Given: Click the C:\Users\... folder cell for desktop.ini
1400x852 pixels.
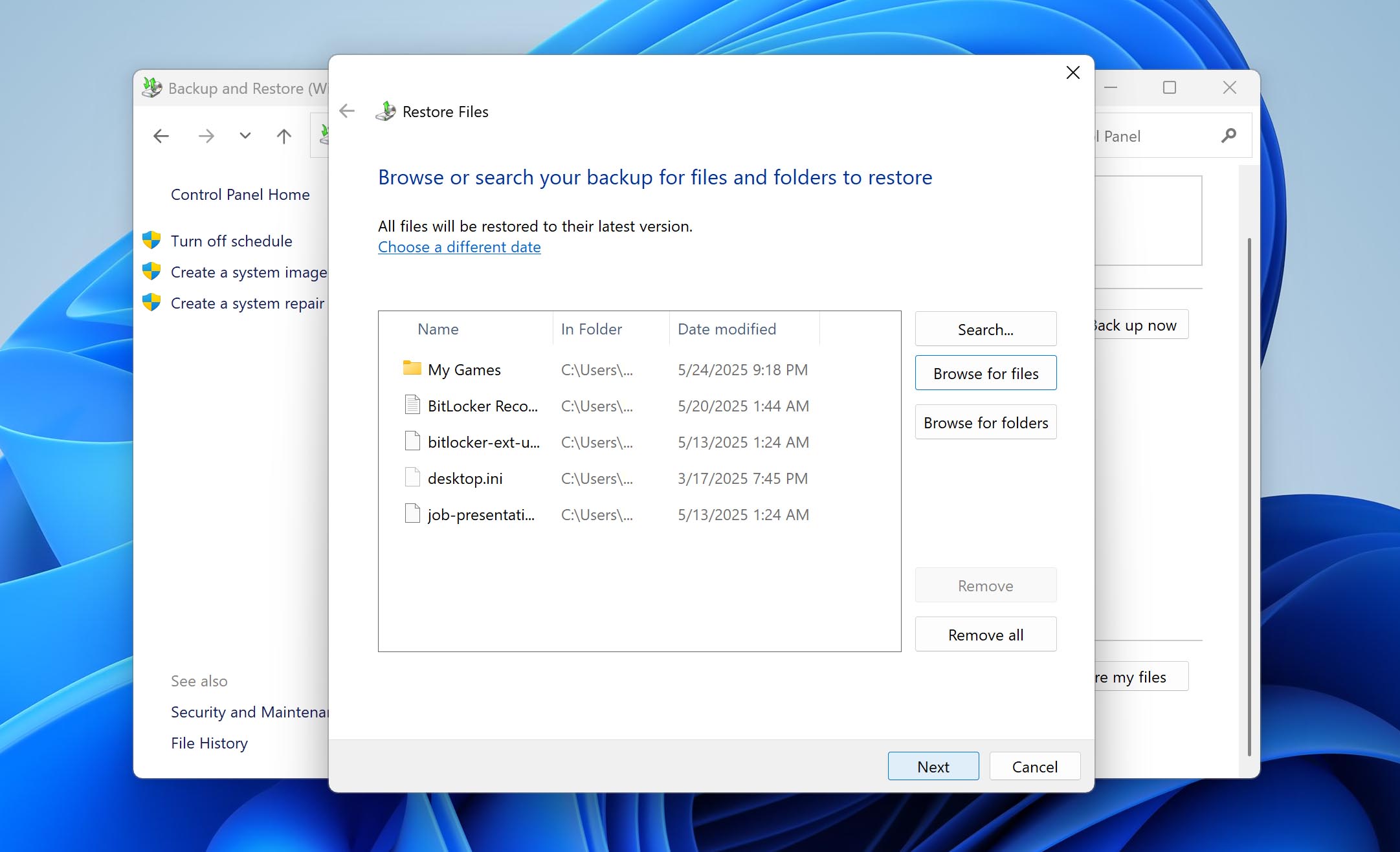Looking at the screenshot, I should [597, 479].
